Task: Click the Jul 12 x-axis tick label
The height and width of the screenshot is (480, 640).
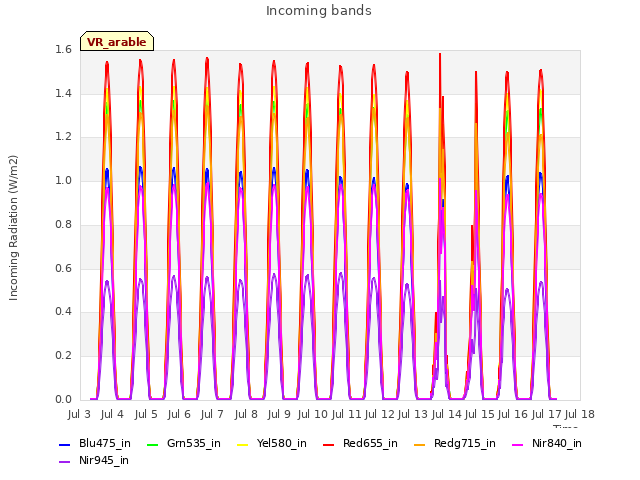Action: coord(380,414)
